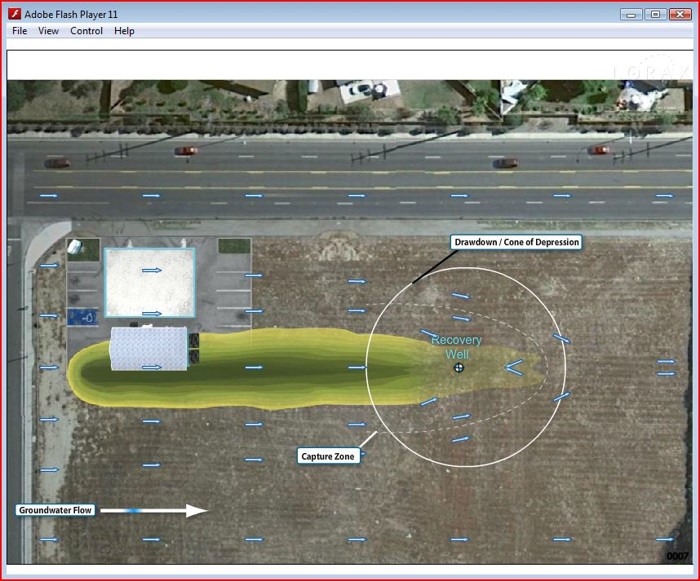Viewport: 700px width, 581px height.
Task: Click the Flash Player title bar icon
Action: [x=15, y=14]
